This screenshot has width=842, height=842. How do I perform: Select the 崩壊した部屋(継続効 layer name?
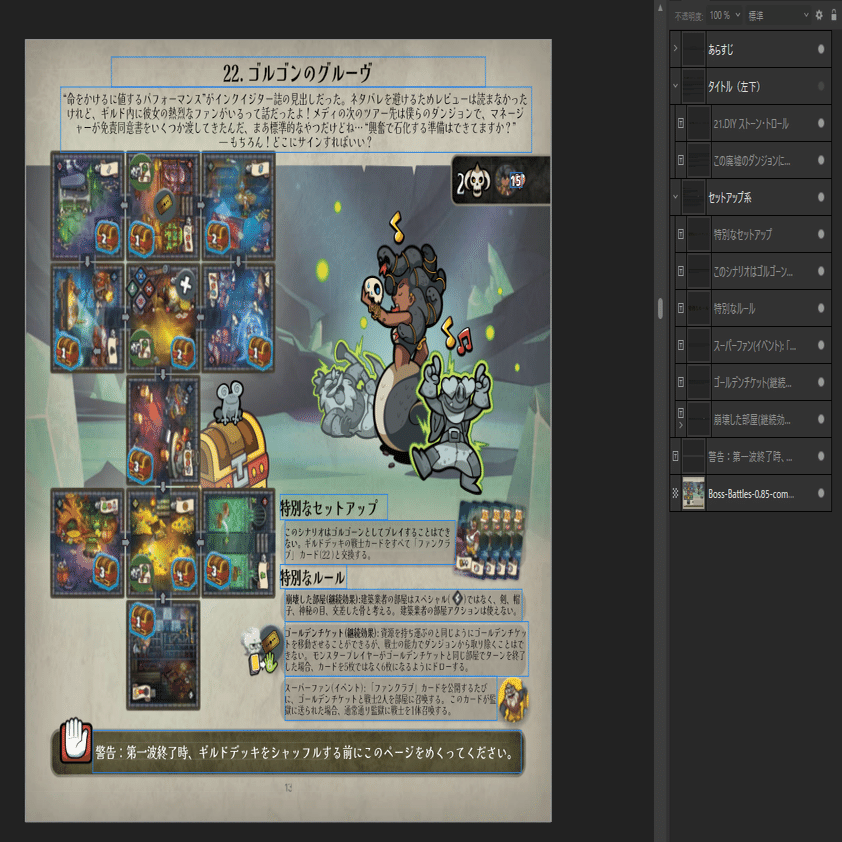751,420
